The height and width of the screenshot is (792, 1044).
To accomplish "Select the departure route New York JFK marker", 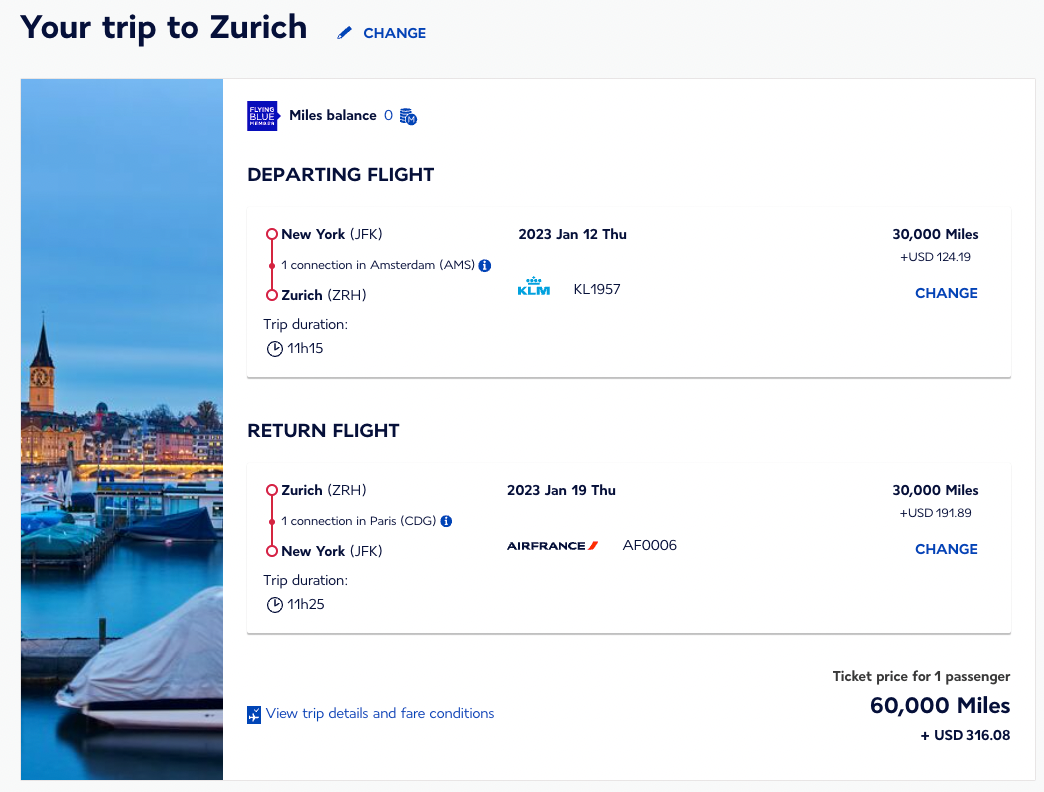I will (x=271, y=233).
